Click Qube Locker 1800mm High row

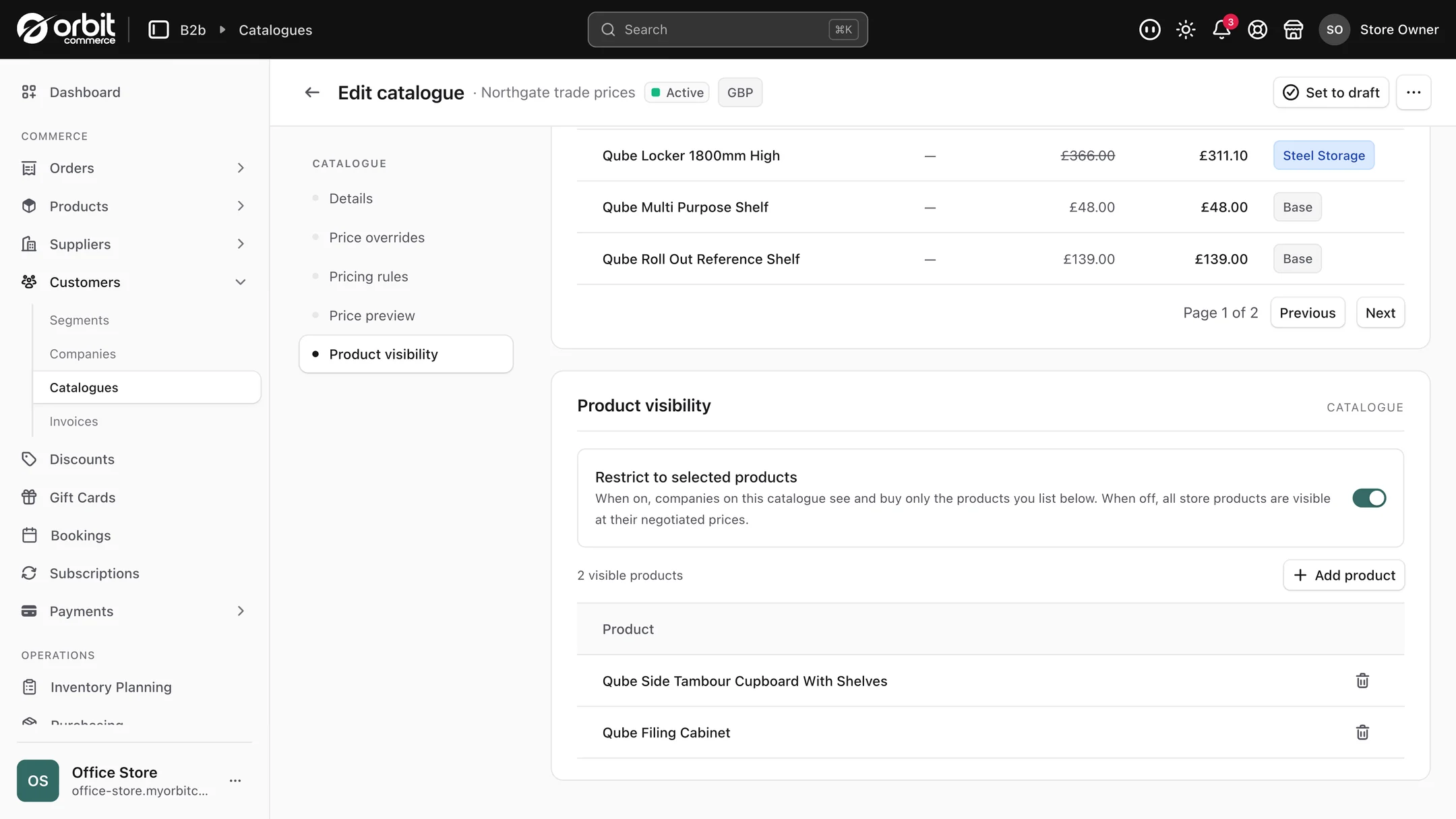(990, 156)
